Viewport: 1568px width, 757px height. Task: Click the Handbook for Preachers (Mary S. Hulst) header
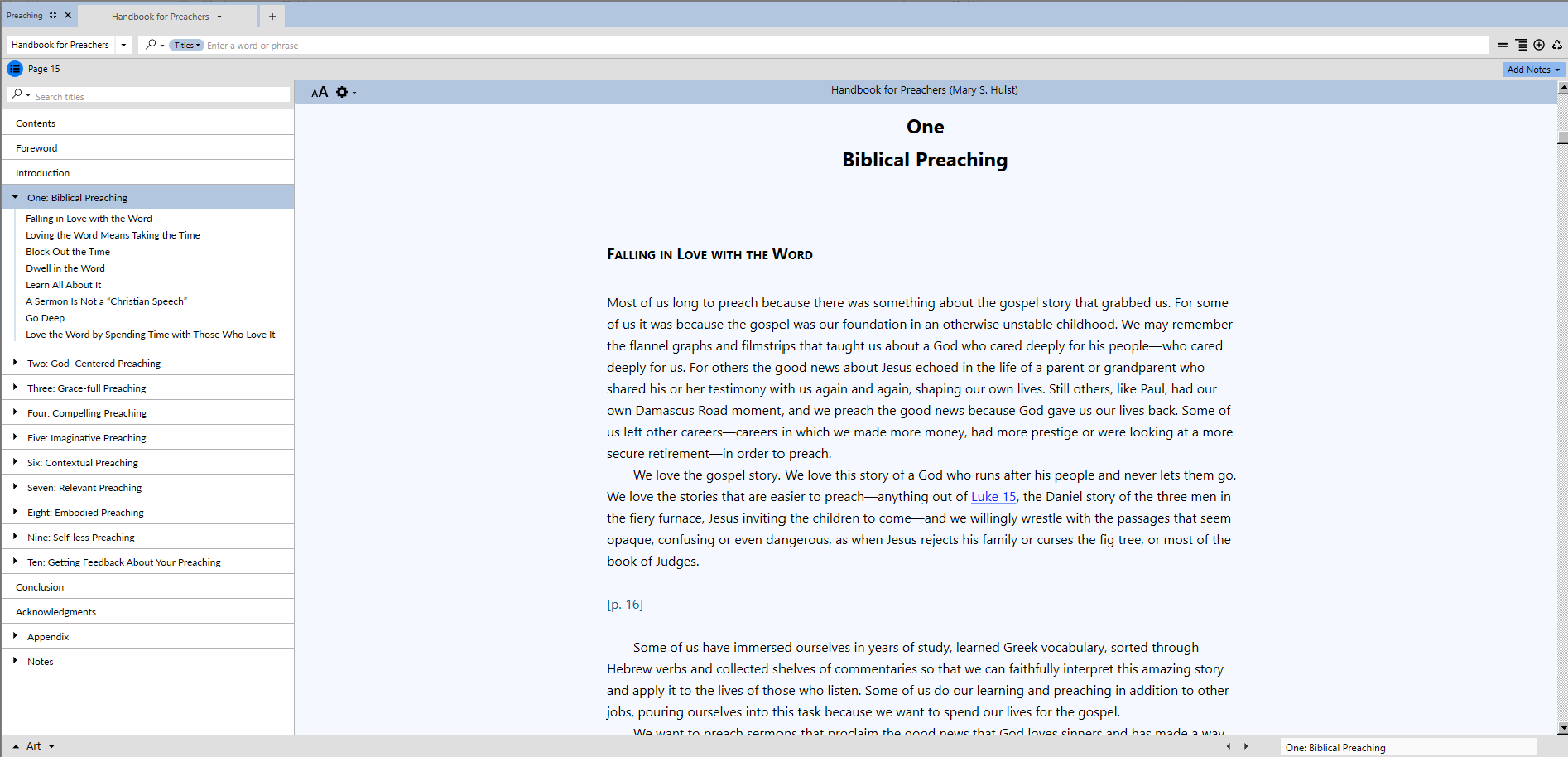tap(925, 89)
